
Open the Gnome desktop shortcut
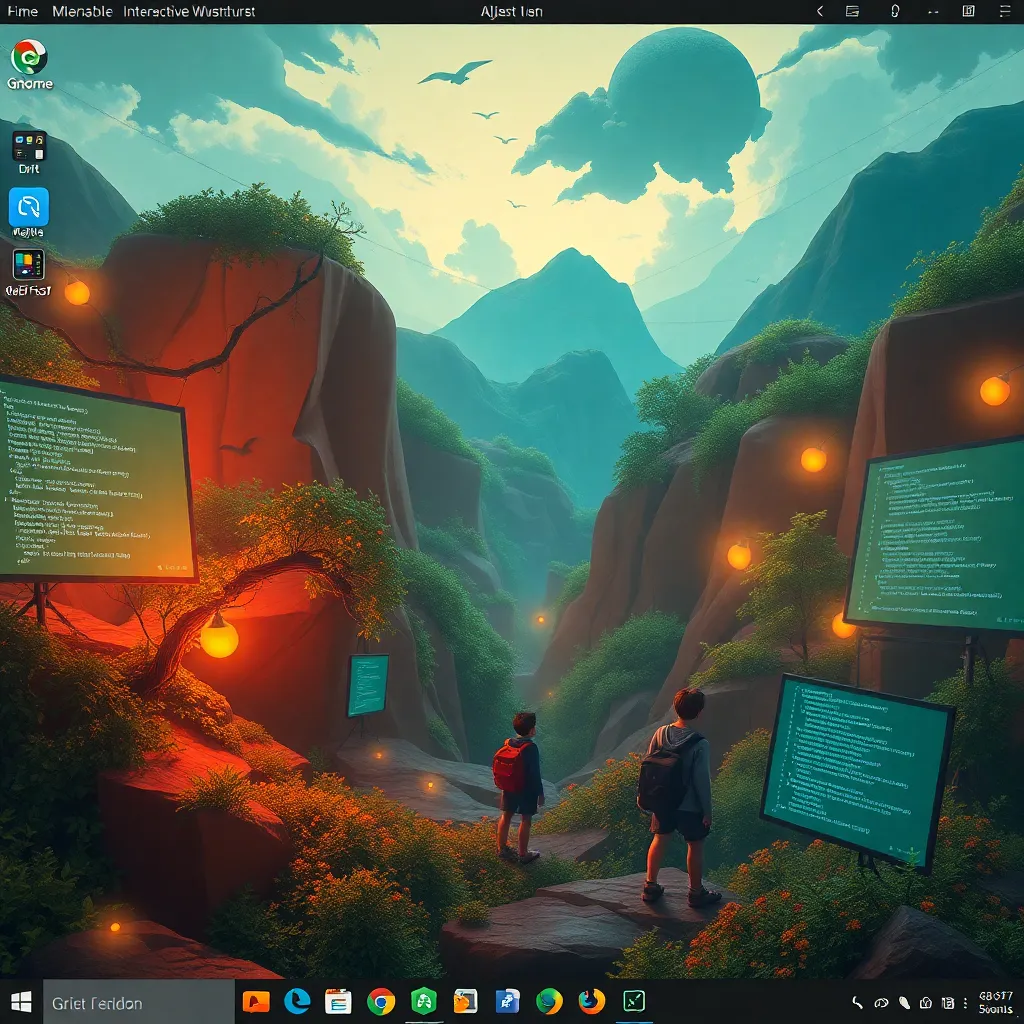point(29,58)
